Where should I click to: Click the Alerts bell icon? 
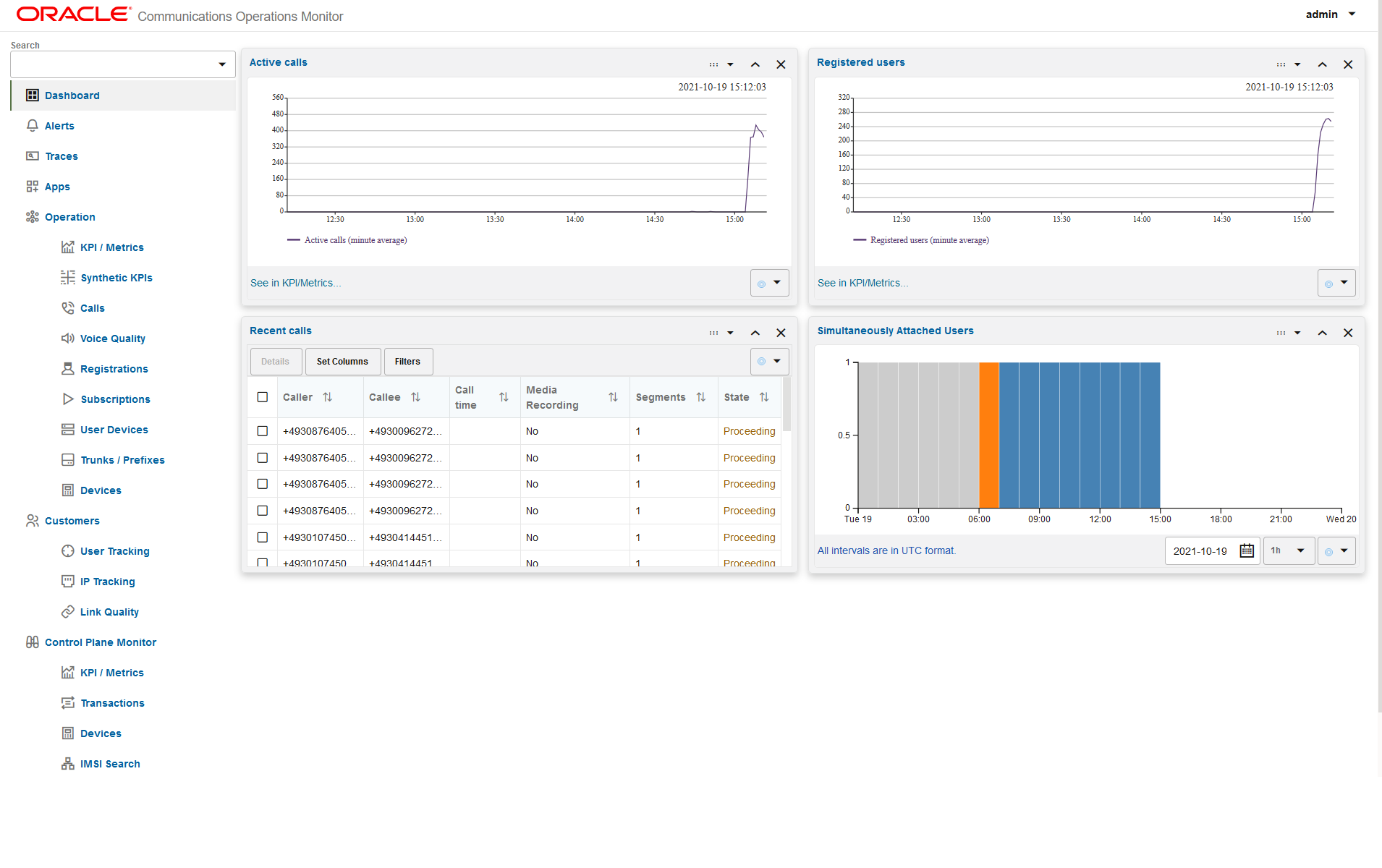[32, 126]
